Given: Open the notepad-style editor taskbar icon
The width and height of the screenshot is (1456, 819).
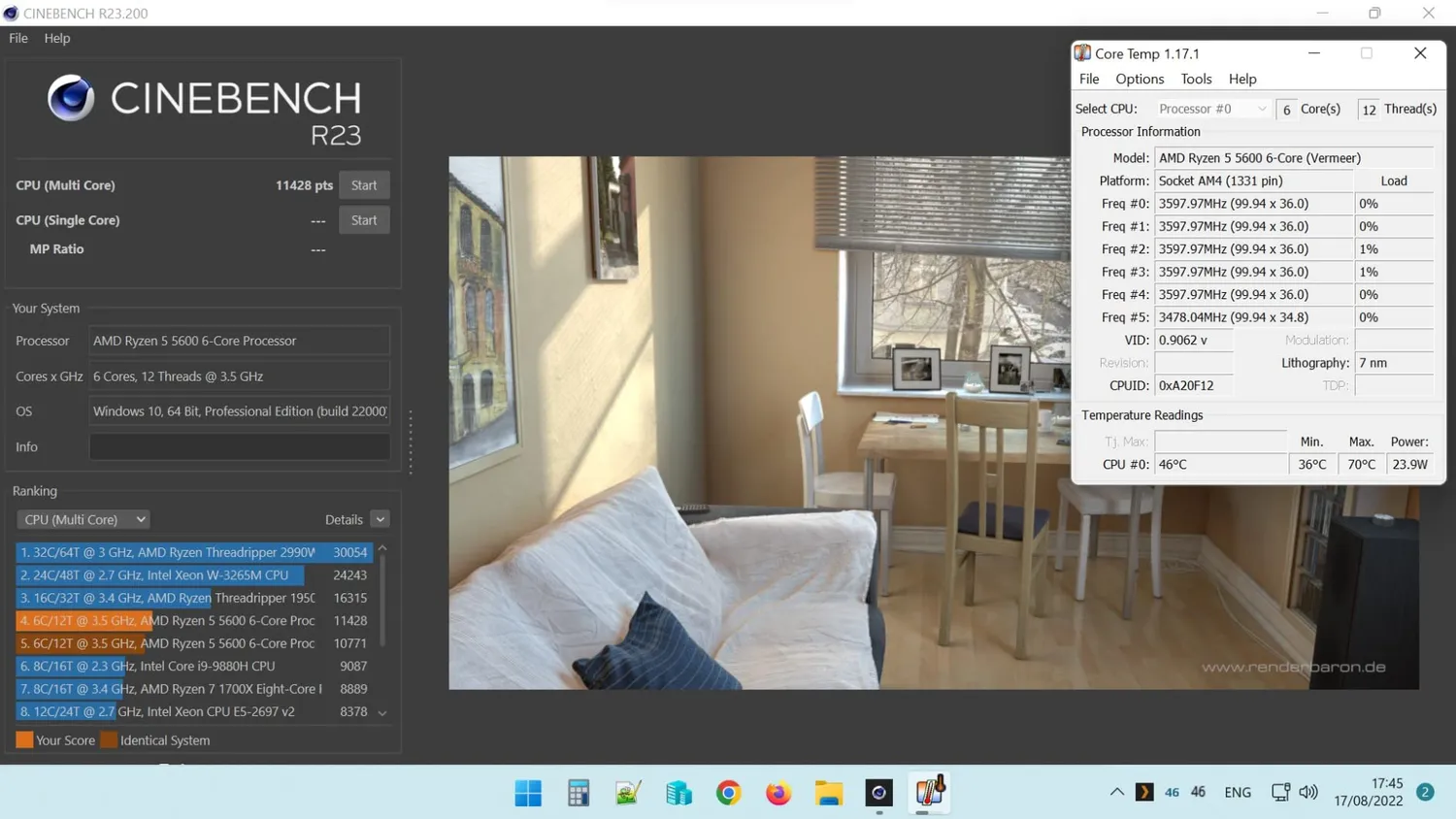Looking at the screenshot, I should pyautogui.click(x=628, y=793).
